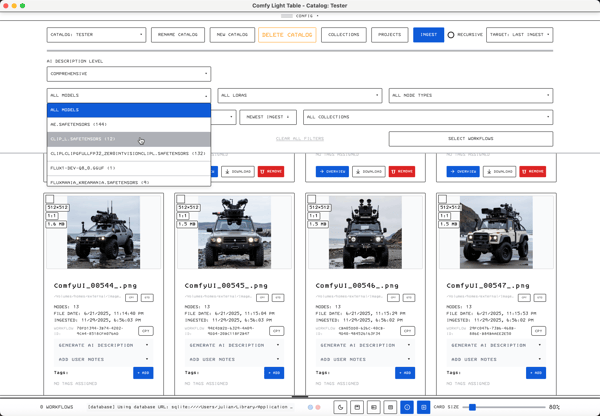600x416 pixels.
Task: Open the All LoRAs dropdown
Action: click(300, 95)
